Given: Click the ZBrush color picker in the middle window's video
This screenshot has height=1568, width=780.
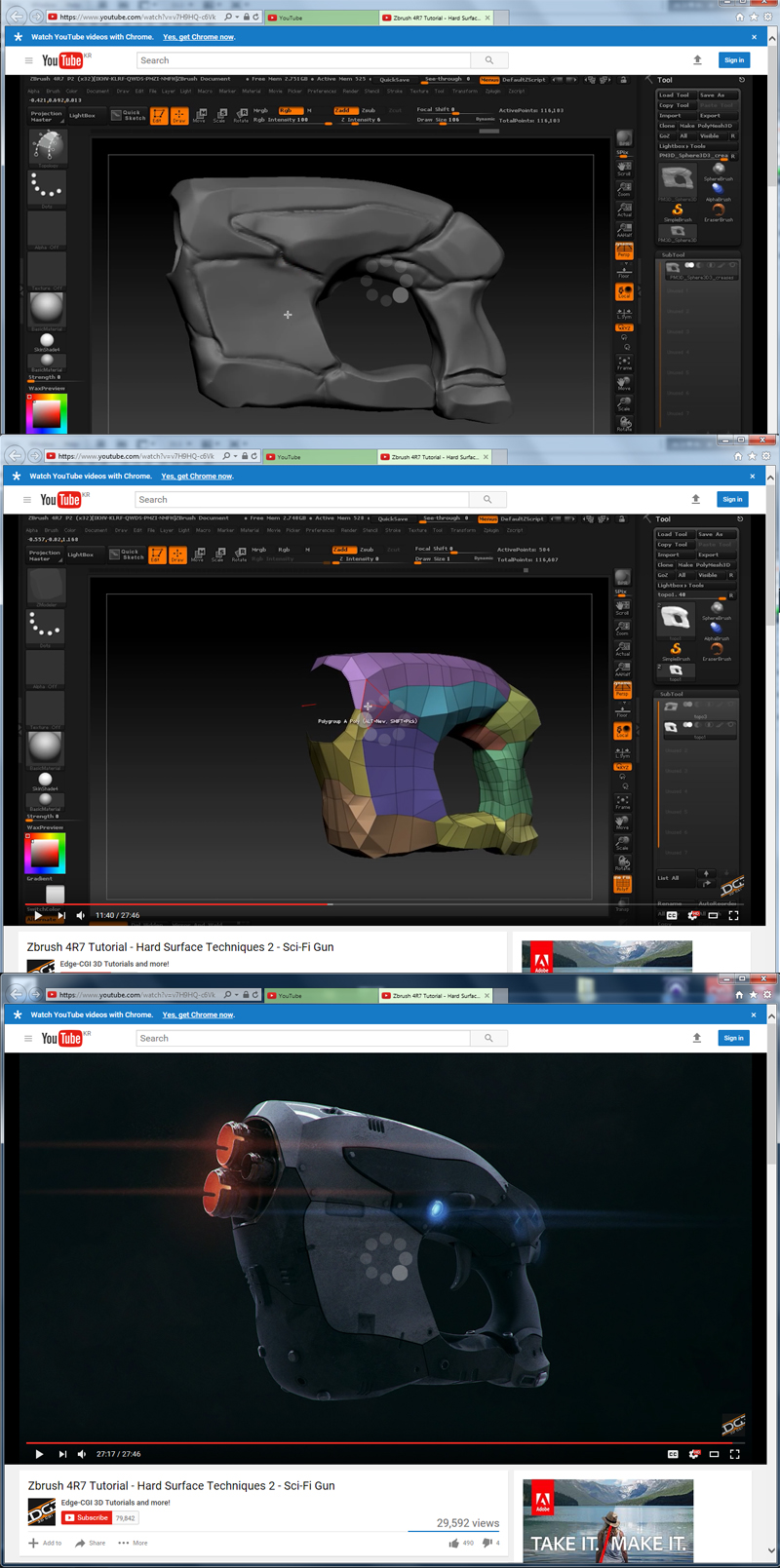Looking at the screenshot, I should pyautogui.click(x=45, y=853).
